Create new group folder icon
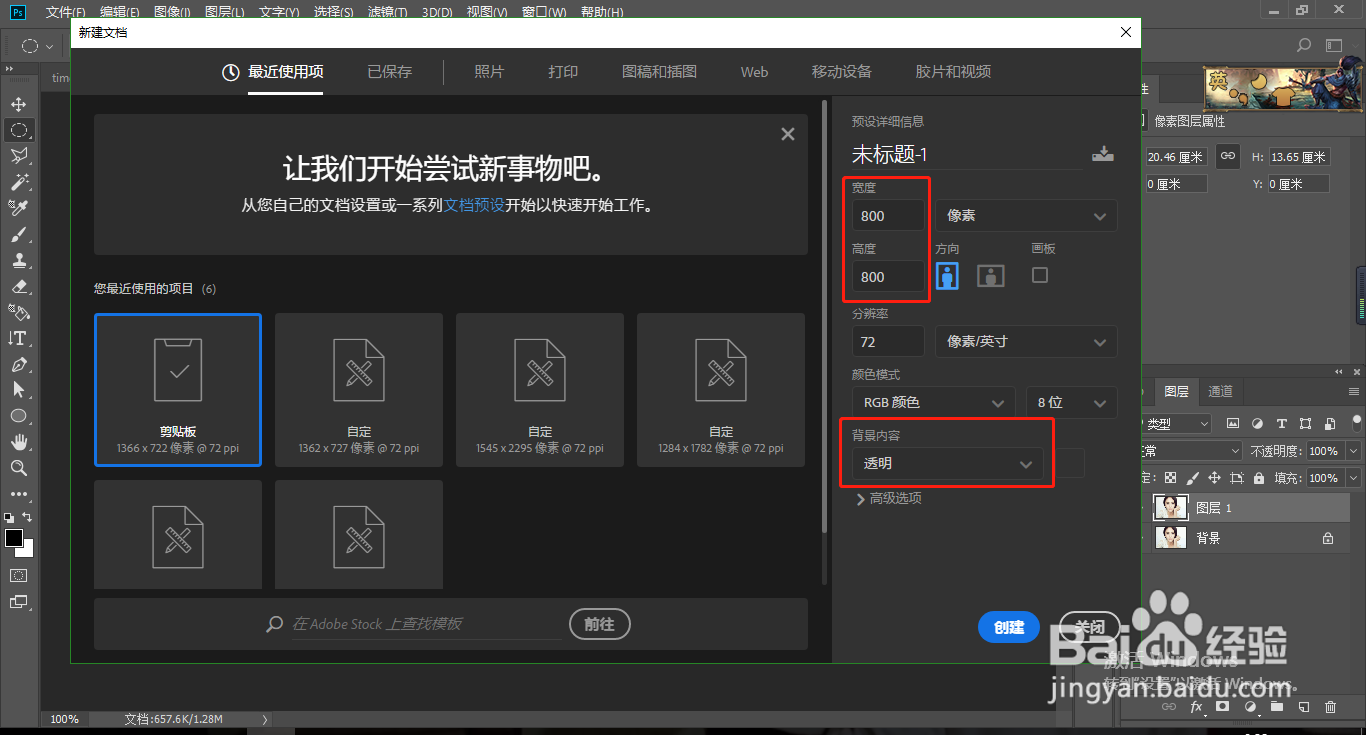 coord(1276,707)
